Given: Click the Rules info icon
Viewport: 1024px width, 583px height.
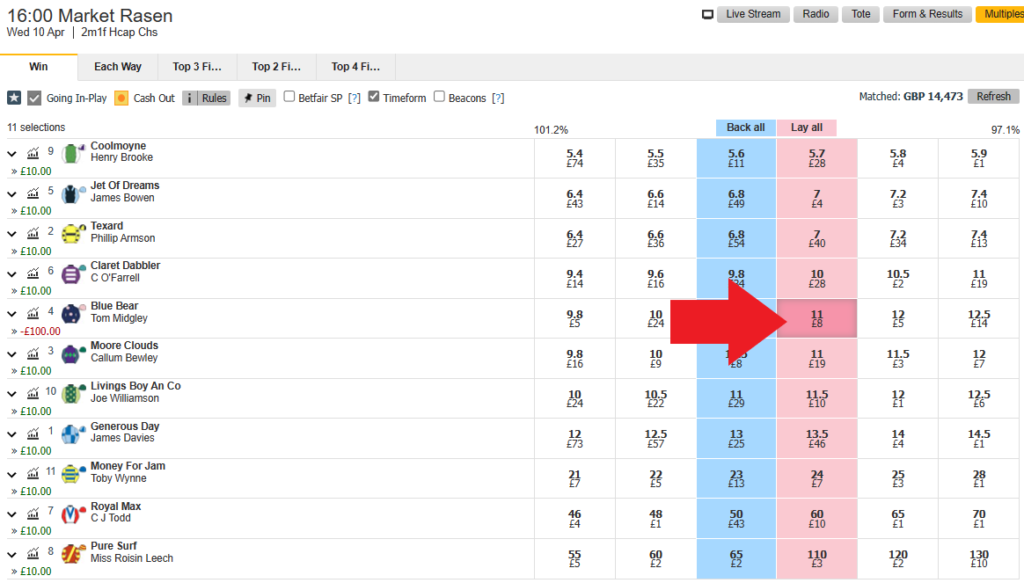Looking at the screenshot, I should tap(189, 98).
